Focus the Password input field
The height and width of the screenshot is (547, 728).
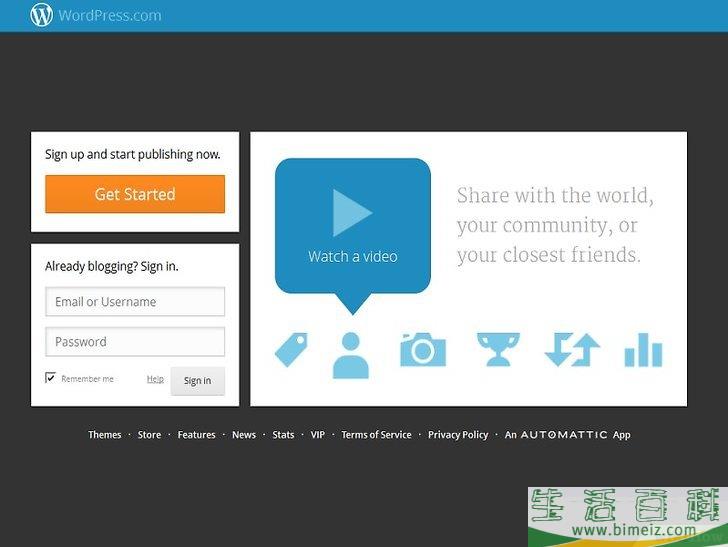tap(135, 342)
